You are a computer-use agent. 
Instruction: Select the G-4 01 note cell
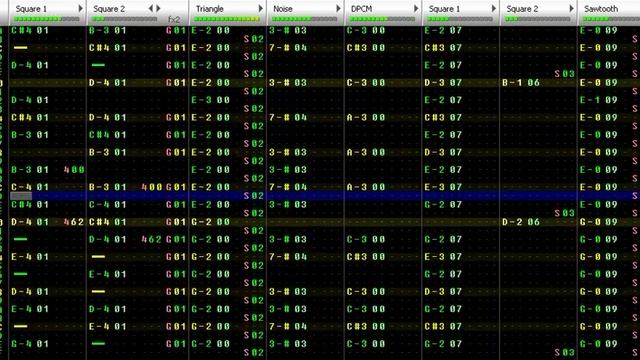[x=30, y=344]
